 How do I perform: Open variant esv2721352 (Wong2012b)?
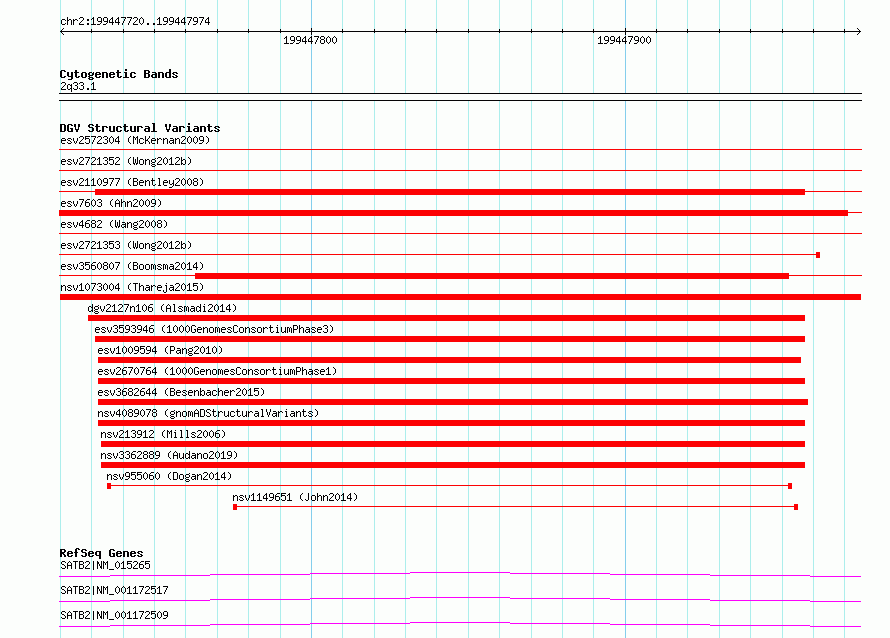[x=126, y=161]
